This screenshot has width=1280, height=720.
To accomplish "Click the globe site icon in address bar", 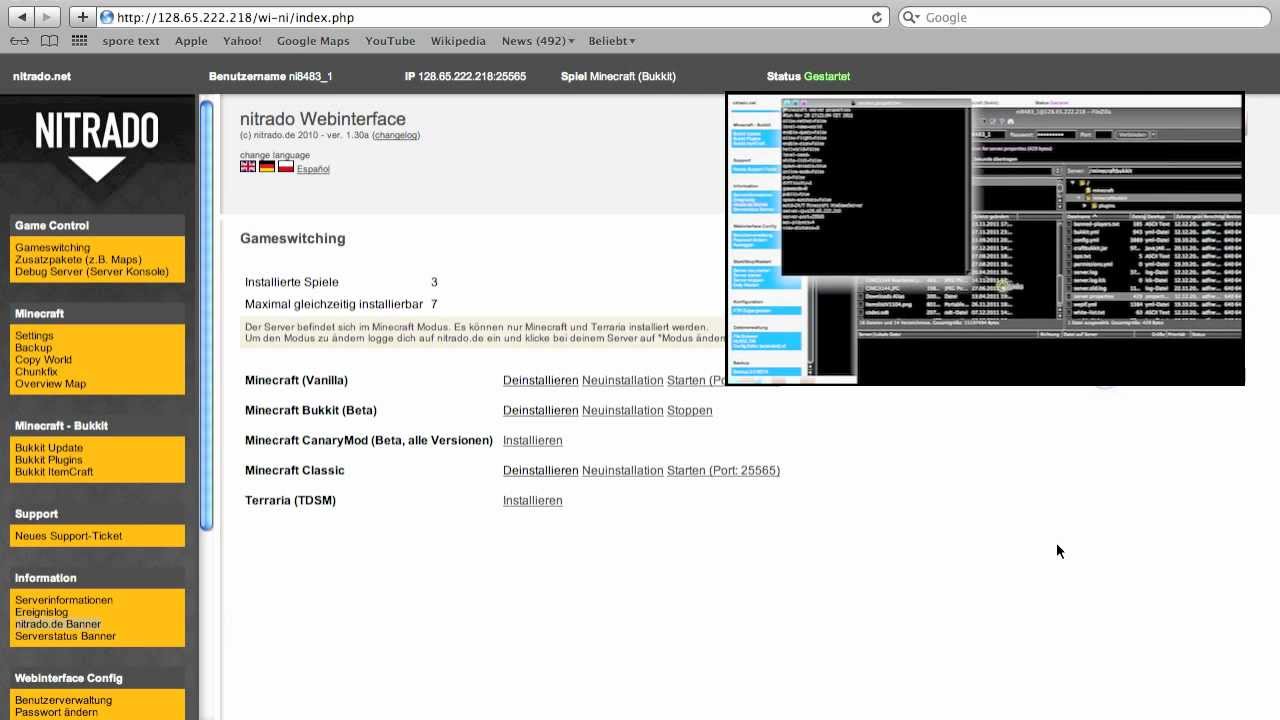I will point(107,17).
